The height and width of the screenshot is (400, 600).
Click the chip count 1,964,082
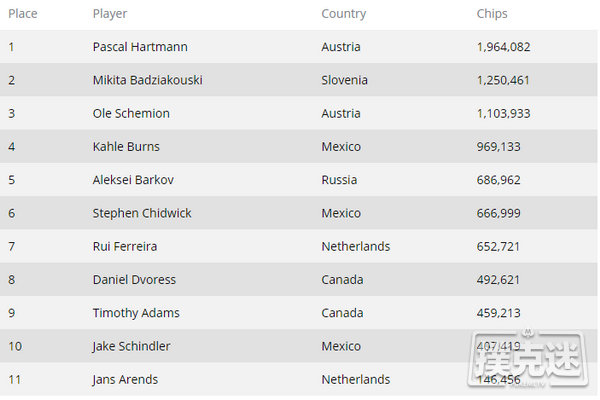point(510,47)
